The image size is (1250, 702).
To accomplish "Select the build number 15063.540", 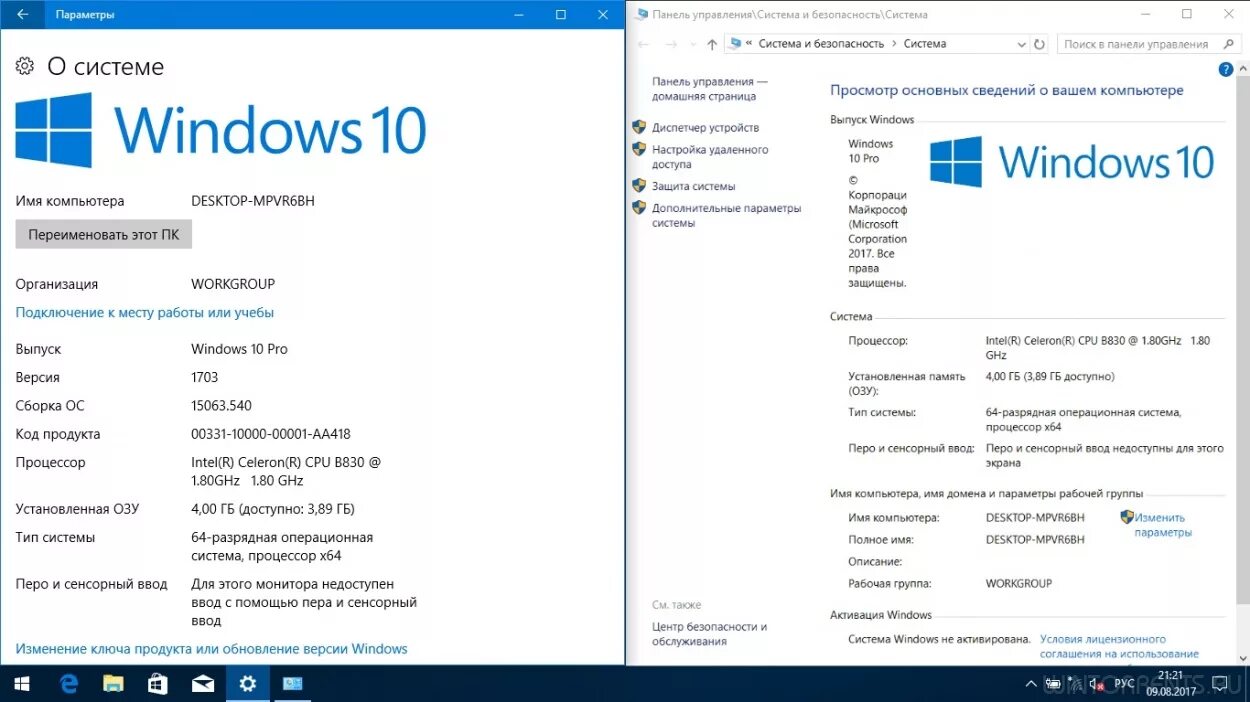I will tap(221, 406).
